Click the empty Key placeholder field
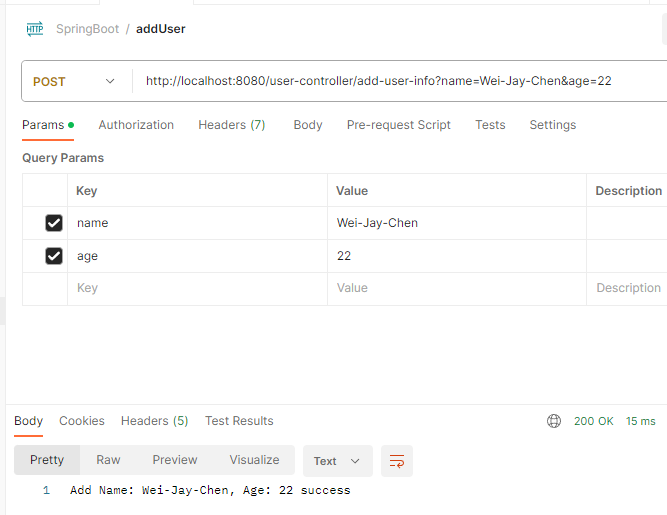The width and height of the screenshot is (667, 515). point(197,288)
